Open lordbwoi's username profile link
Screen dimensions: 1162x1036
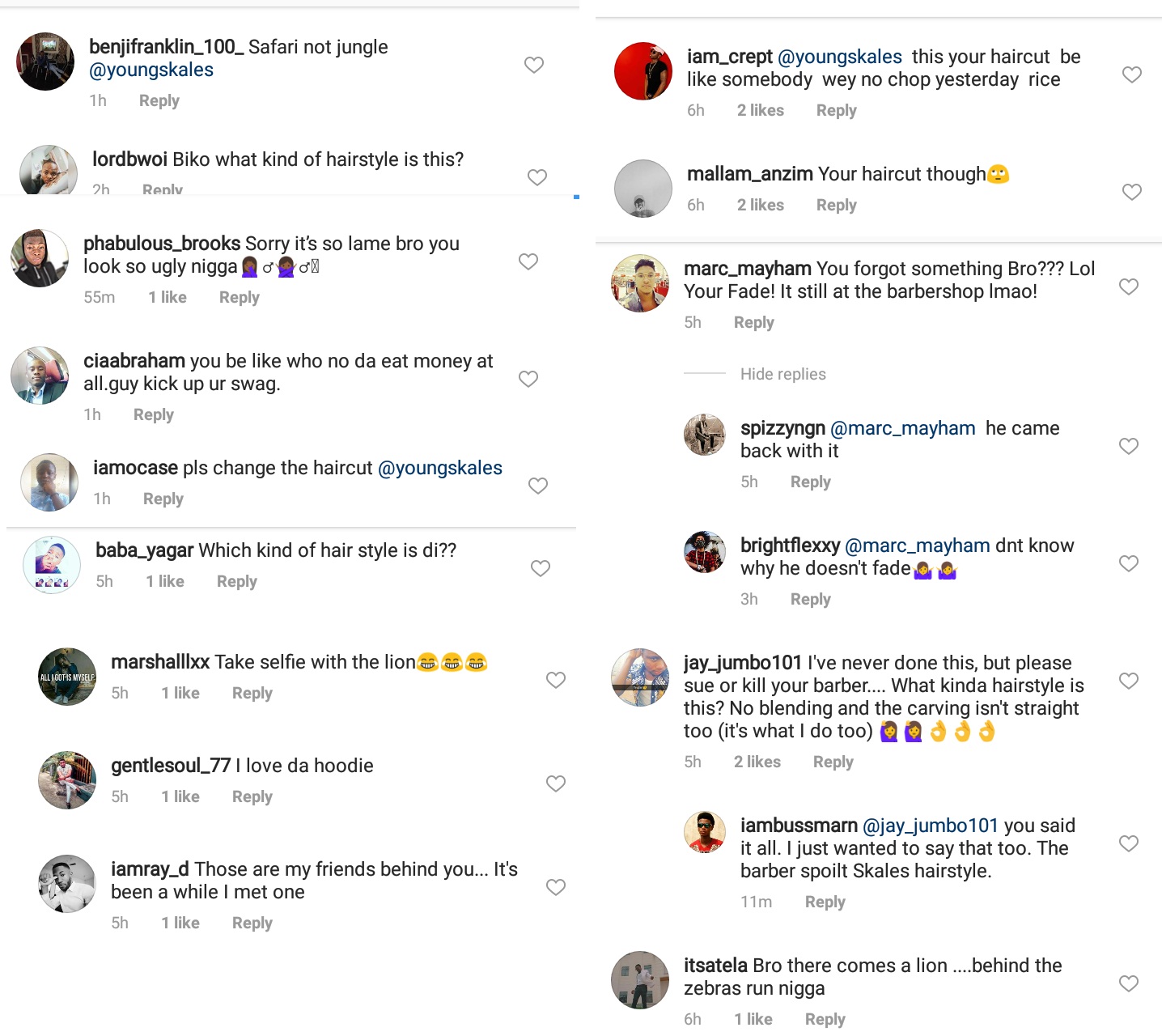click(x=129, y=159)
